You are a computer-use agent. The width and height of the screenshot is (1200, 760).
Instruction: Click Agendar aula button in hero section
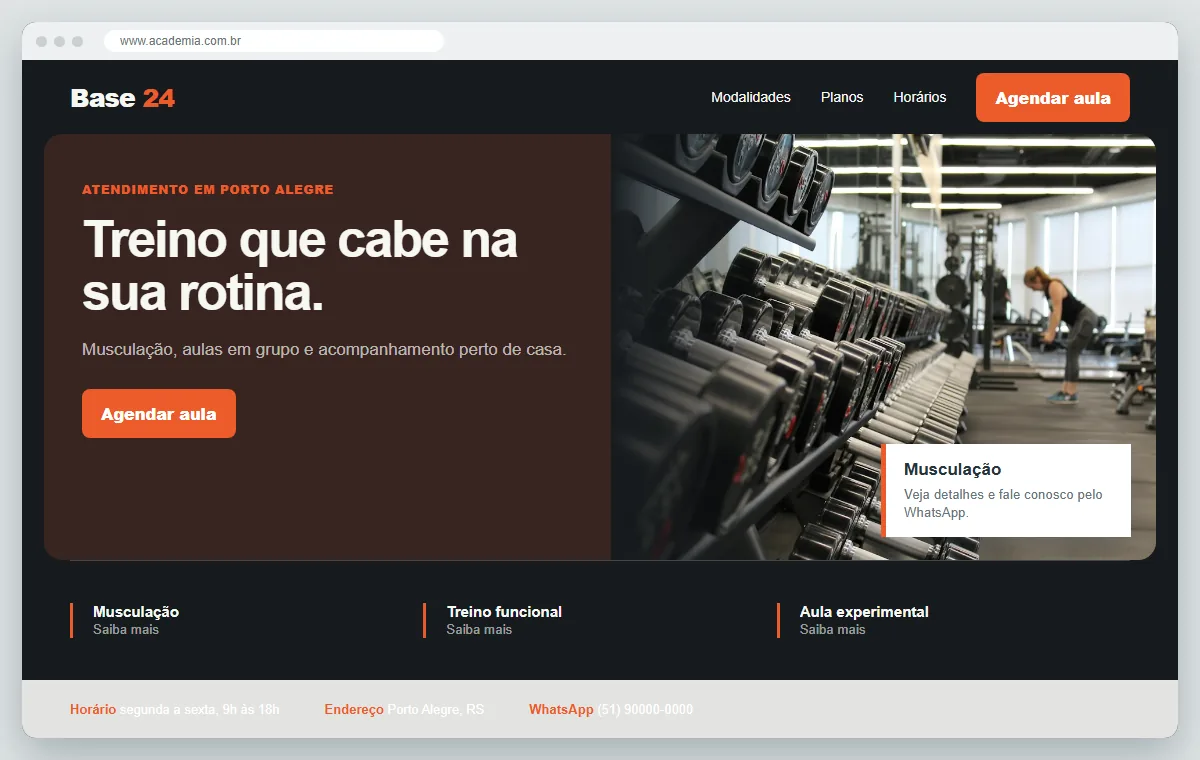(159, 414)
